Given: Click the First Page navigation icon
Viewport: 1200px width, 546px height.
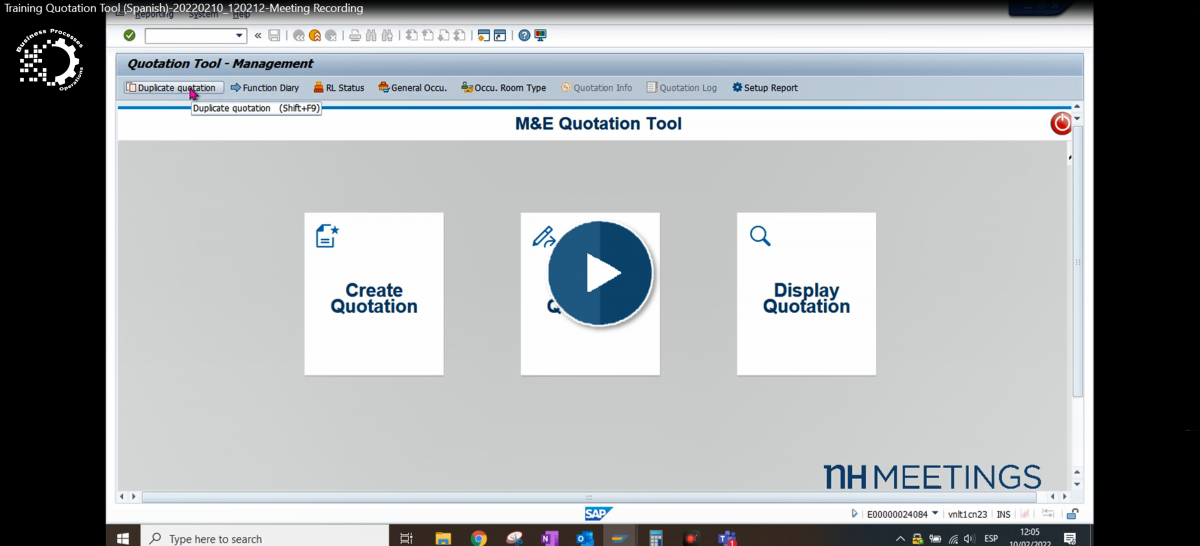Looking at the screenshot, I should (411, 36).
